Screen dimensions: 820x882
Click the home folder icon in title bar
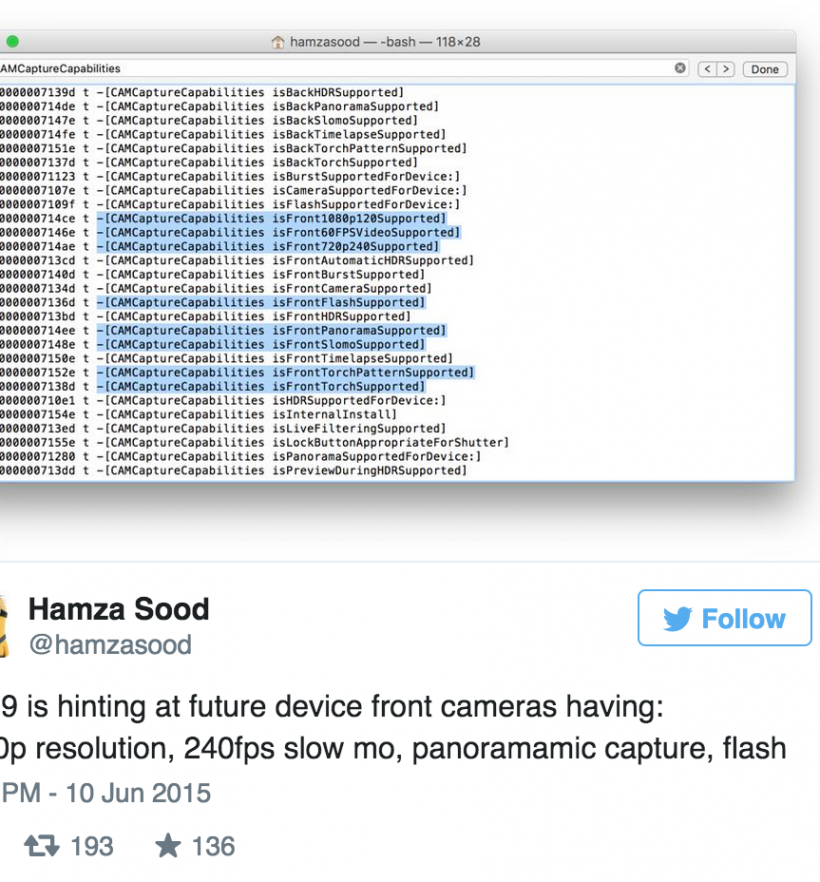click(277, 43)
